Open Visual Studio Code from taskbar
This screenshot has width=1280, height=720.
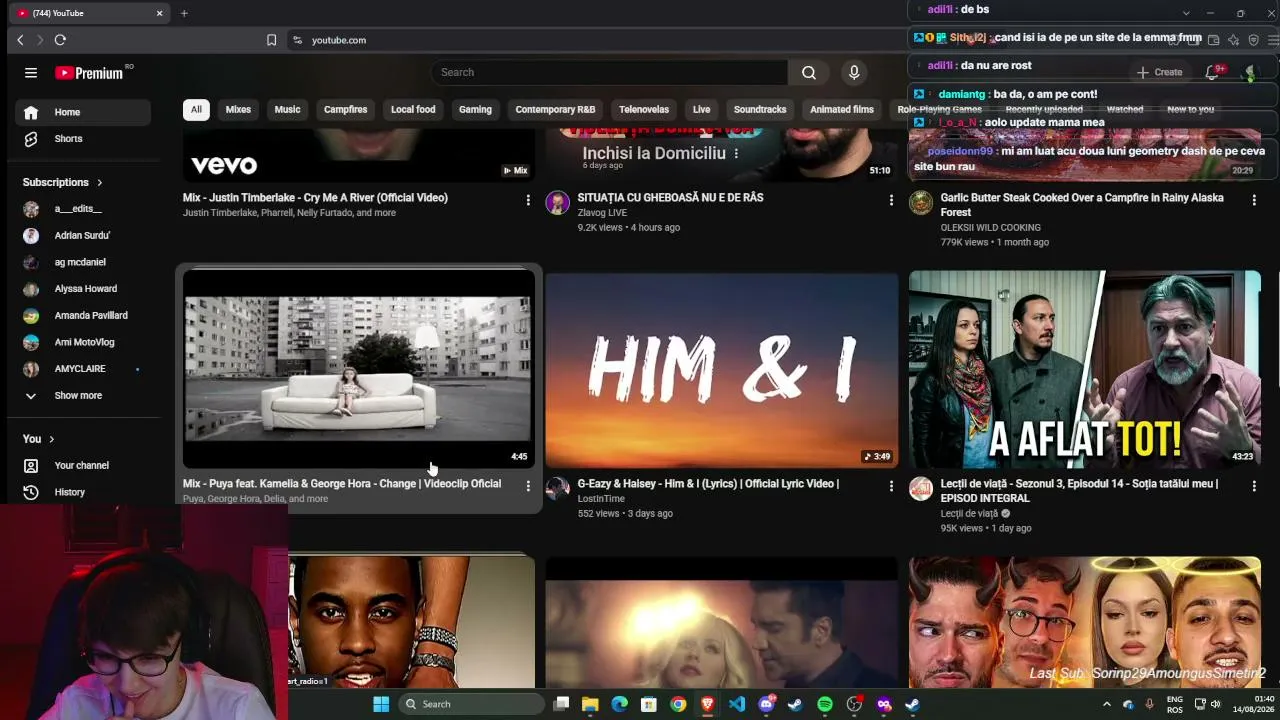(x=737, y=704)
